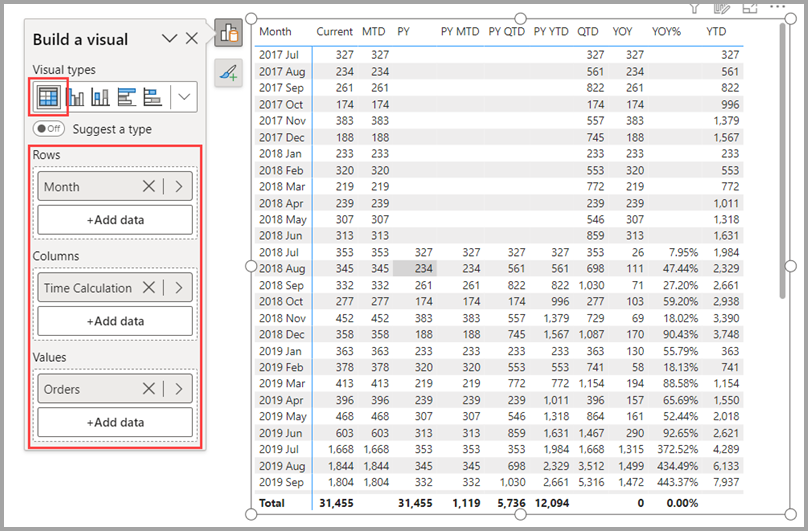Open the Format visual paintbrush icon
Image resolution: width=808 pixels, height=531 pixels.
(x=229, y=73)
